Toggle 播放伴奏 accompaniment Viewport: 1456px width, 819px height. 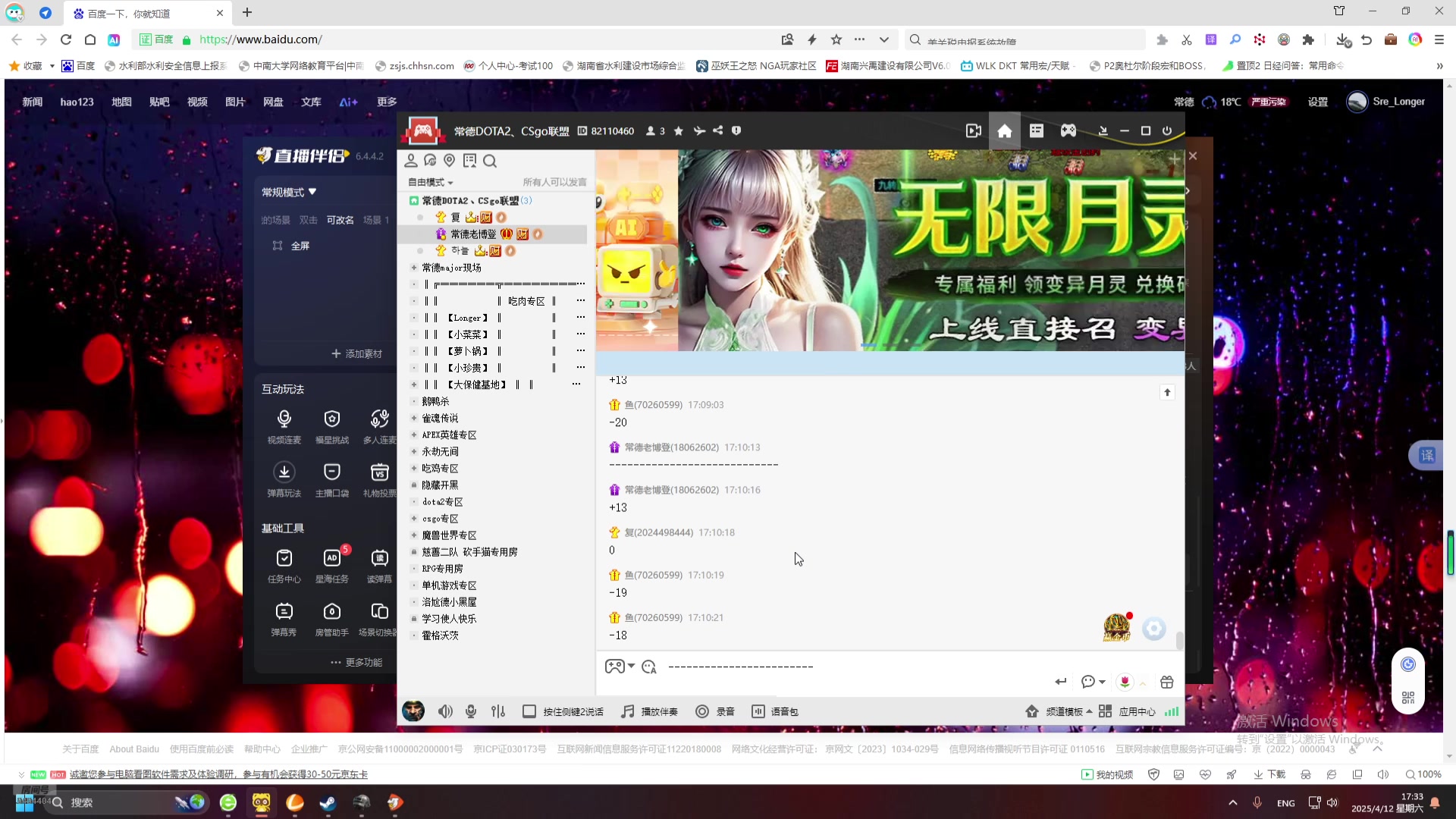[649, 711]
